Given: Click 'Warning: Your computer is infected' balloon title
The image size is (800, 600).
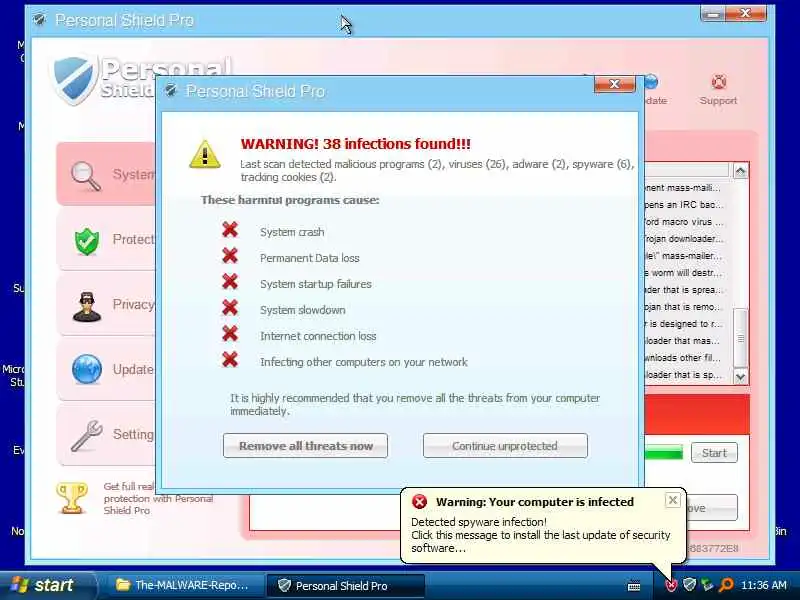Looking at the screenshot, I should coord(535,502).
